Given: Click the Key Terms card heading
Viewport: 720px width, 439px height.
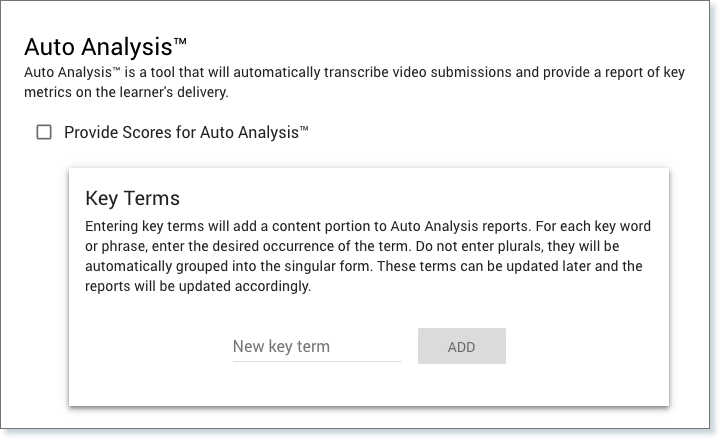Looking at the screenshot, I should click(x=133, y=196).
